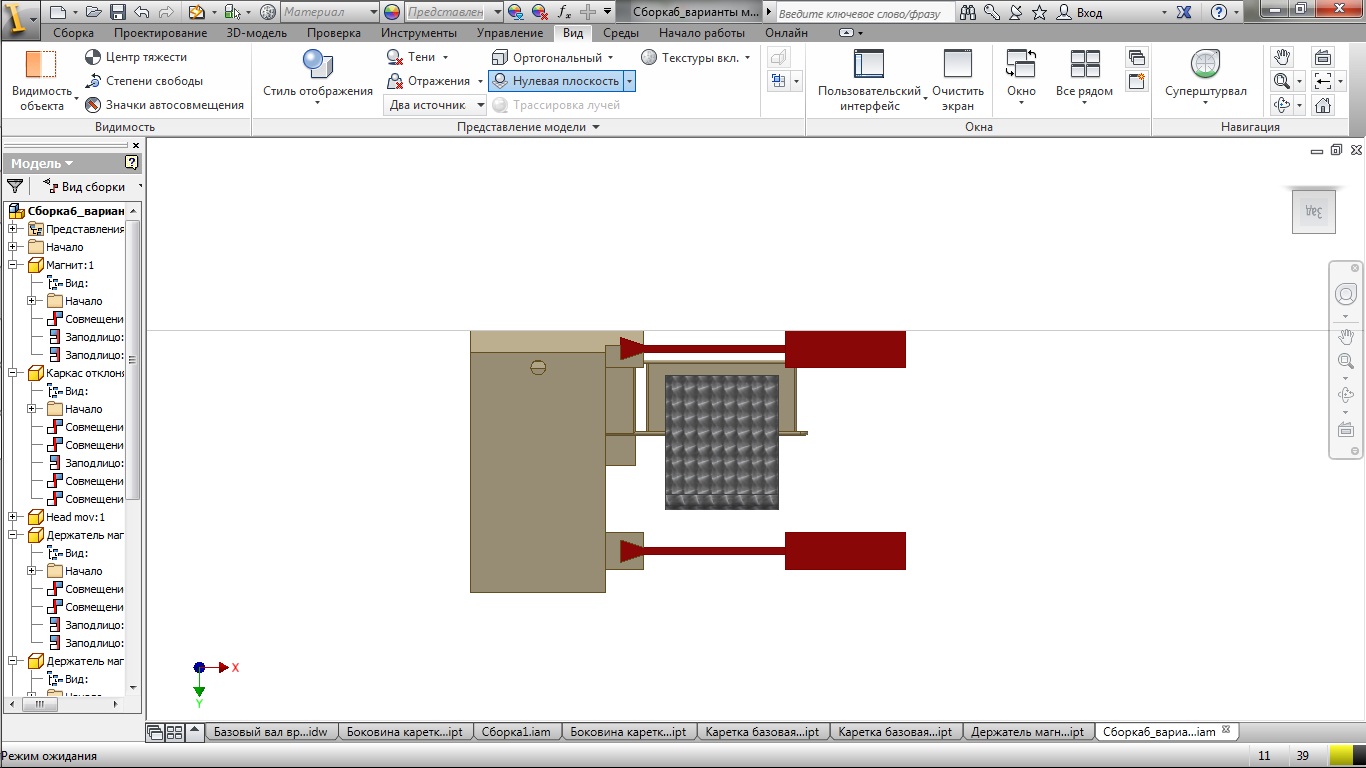Click the pan hand on viewport navigation bar
The height and width of the screenshot is (768, 1366).
tap(1346, 336)
